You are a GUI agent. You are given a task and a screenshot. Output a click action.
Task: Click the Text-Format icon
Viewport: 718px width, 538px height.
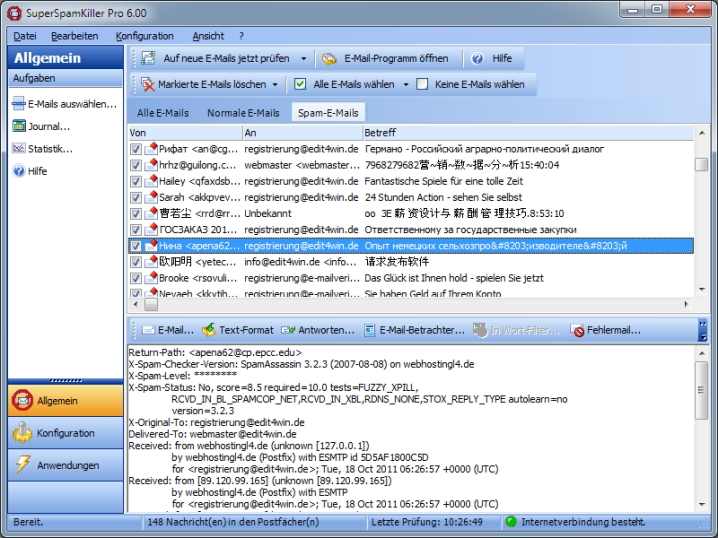(x=209, y=330)
